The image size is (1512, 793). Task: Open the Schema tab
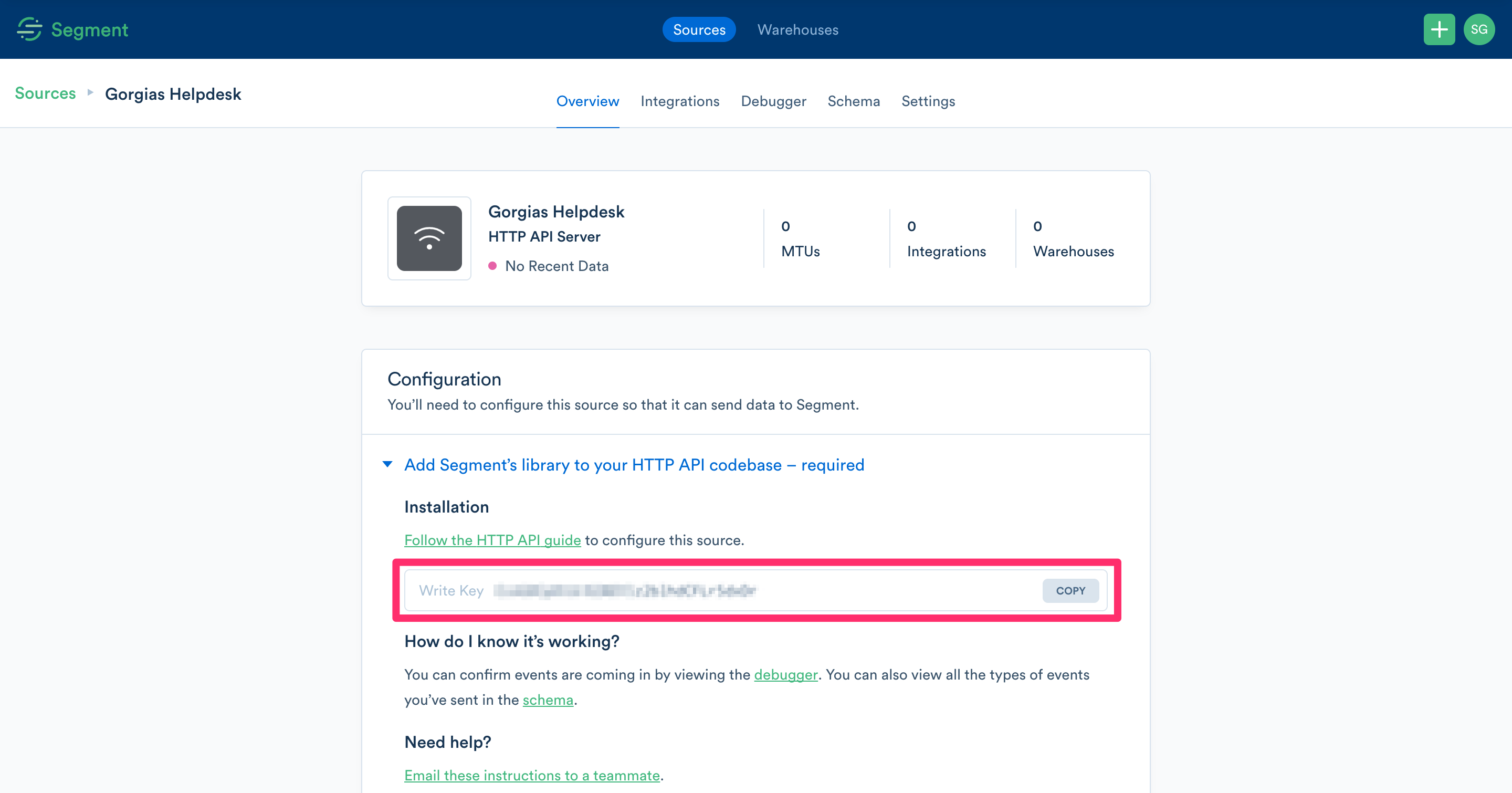tap(854, 101)
